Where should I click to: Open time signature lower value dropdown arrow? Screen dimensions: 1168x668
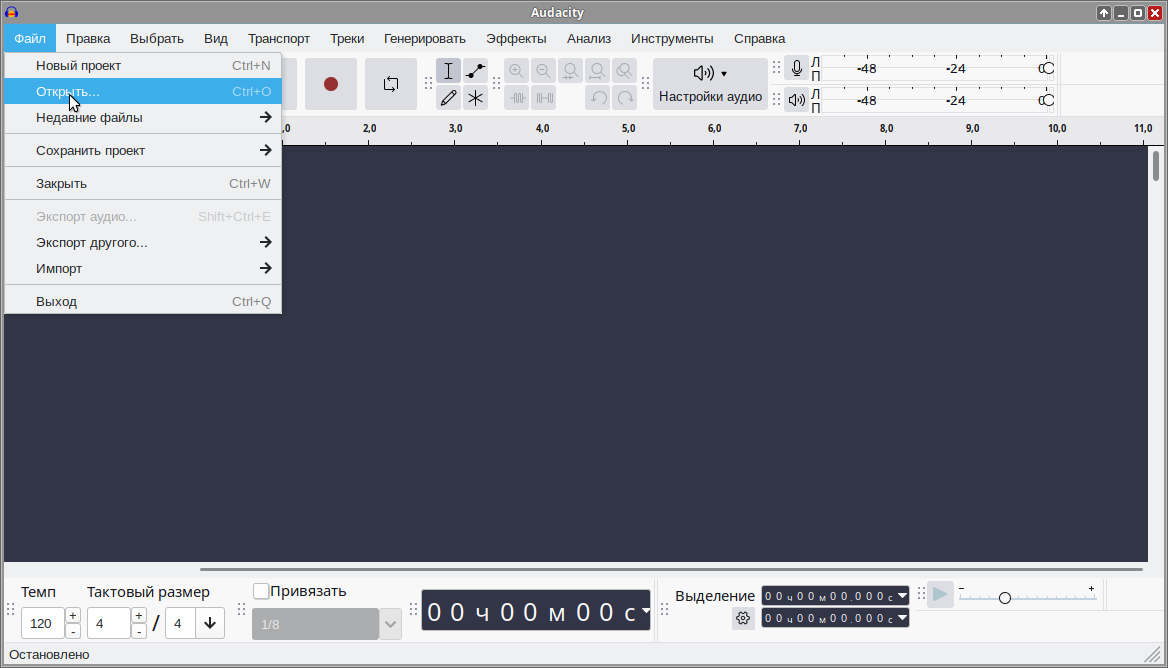(x=210, y=623)
